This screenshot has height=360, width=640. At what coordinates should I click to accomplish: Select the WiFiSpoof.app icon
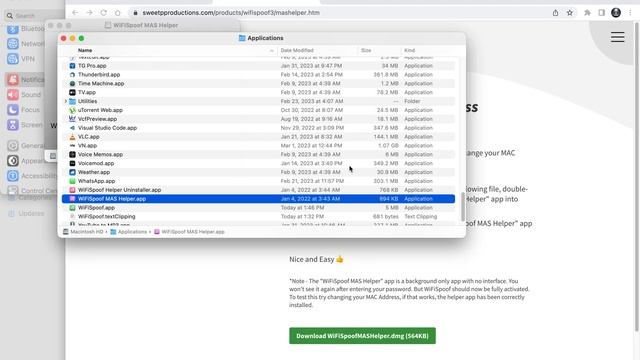72,208
